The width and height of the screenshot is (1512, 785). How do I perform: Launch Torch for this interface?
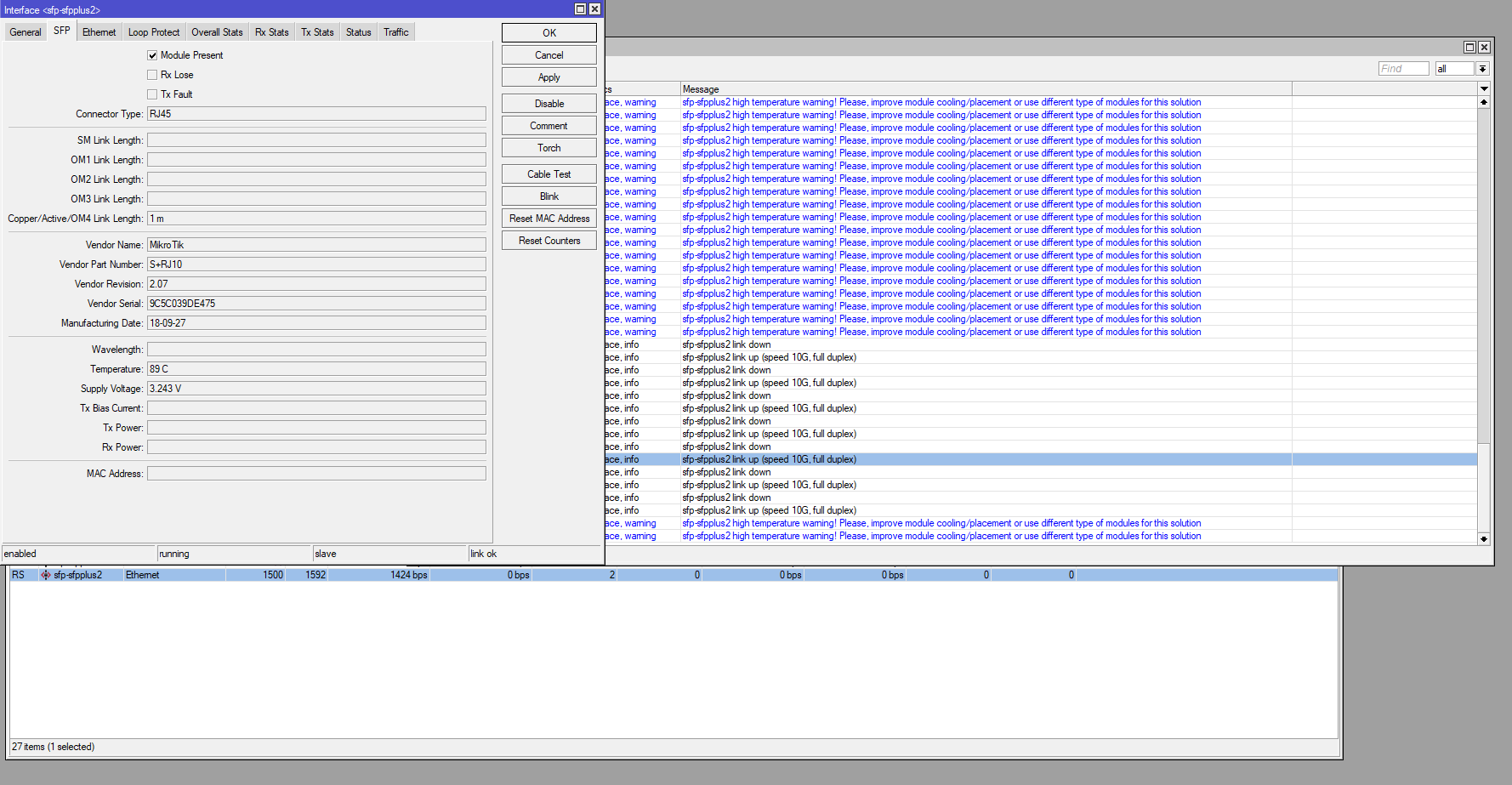point(549,148)
